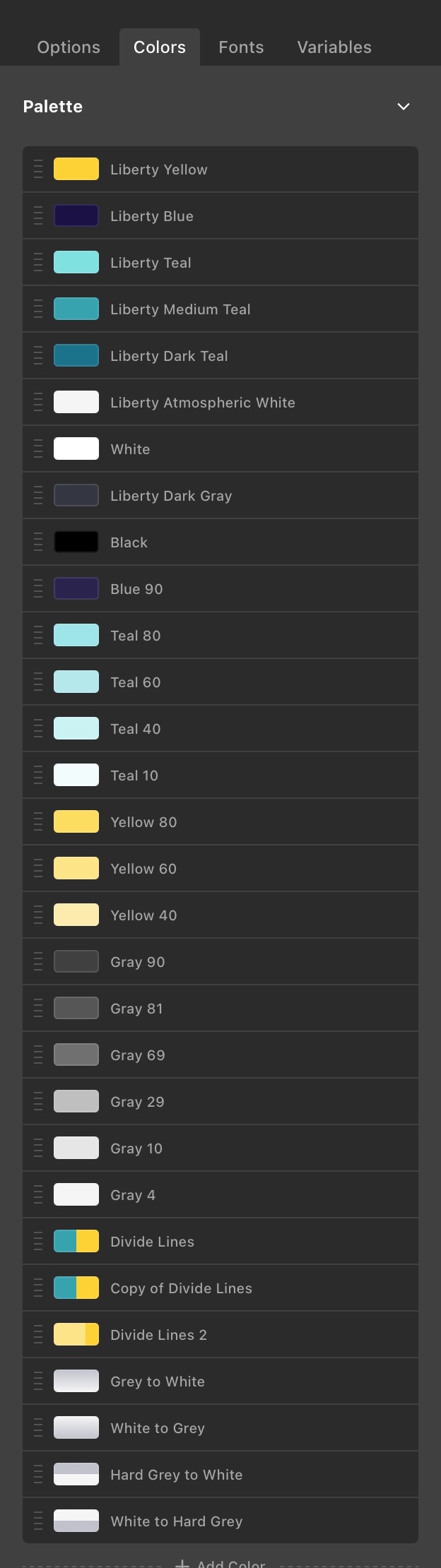Open the Fonts tab

point(241,47)
